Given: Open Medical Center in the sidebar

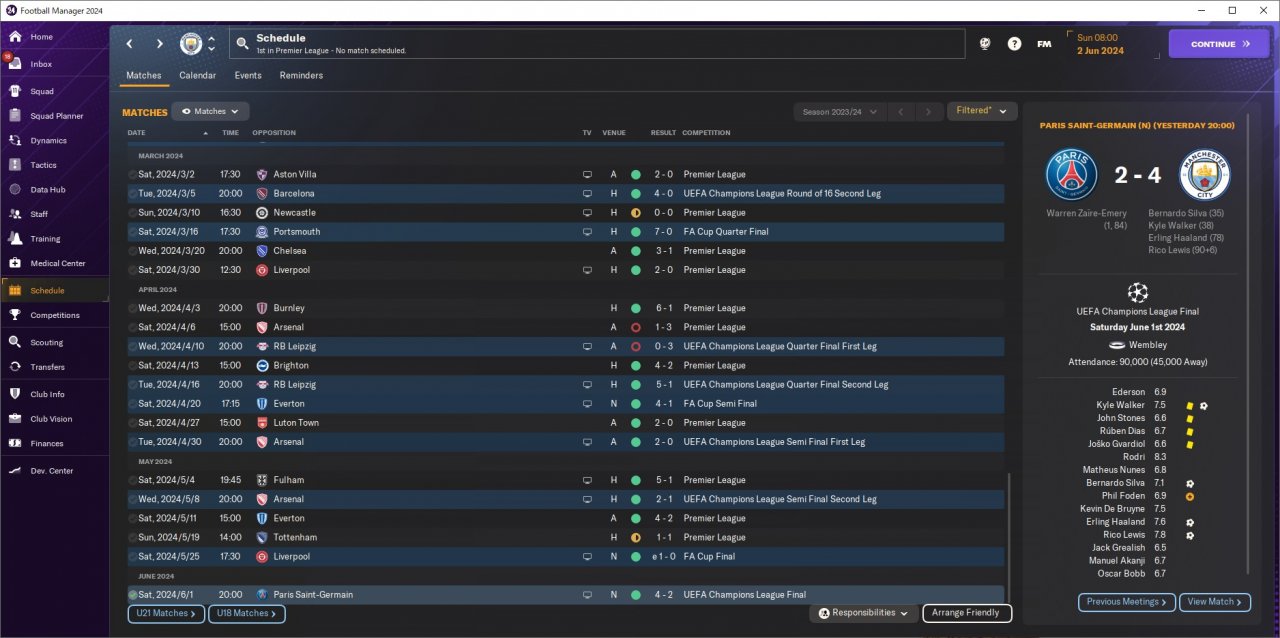Looking at the screenshot, I should pos(55,264).
